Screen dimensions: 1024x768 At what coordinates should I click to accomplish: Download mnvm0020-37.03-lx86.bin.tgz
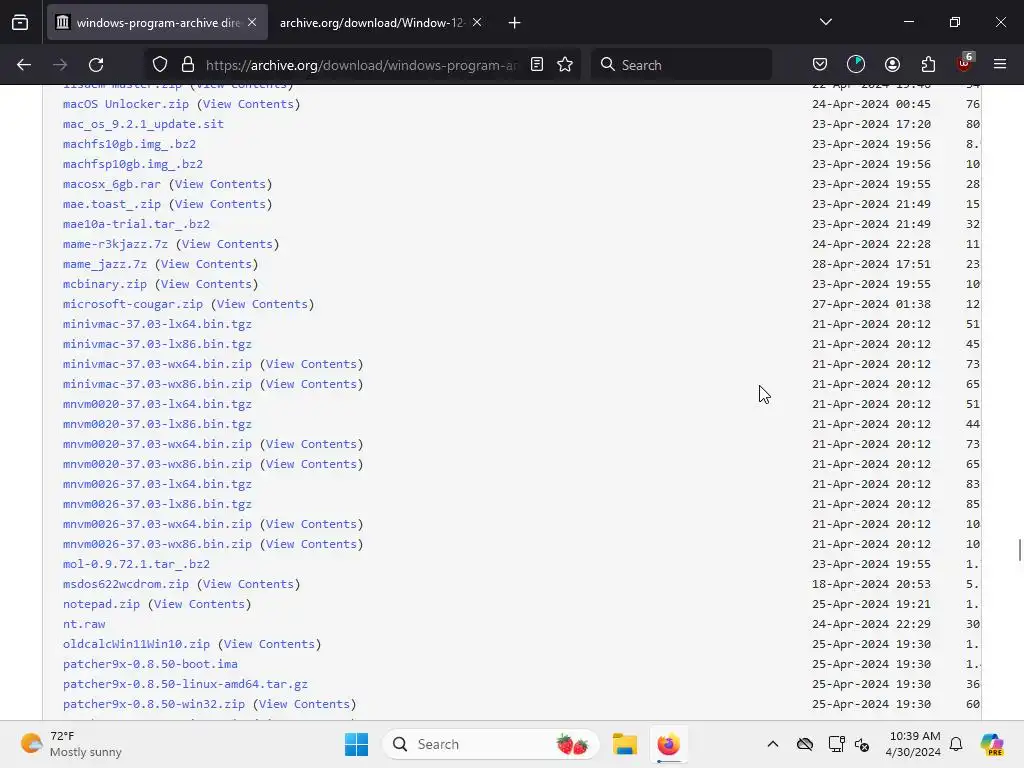point(157,424)
